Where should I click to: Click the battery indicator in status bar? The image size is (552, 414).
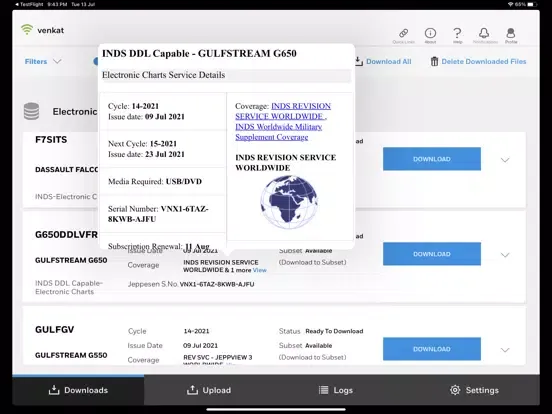point(532,5)
